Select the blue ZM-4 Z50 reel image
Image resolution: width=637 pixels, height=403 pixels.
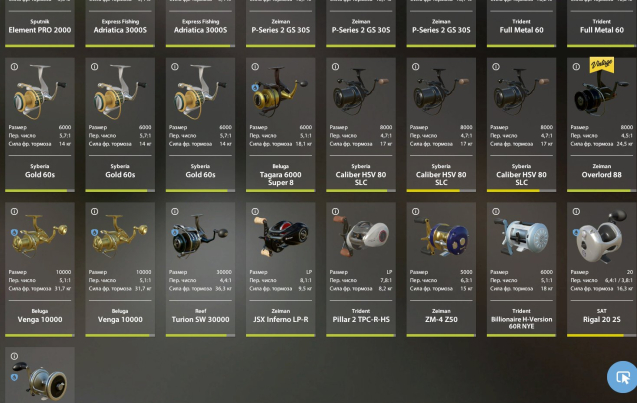(442, 234)
